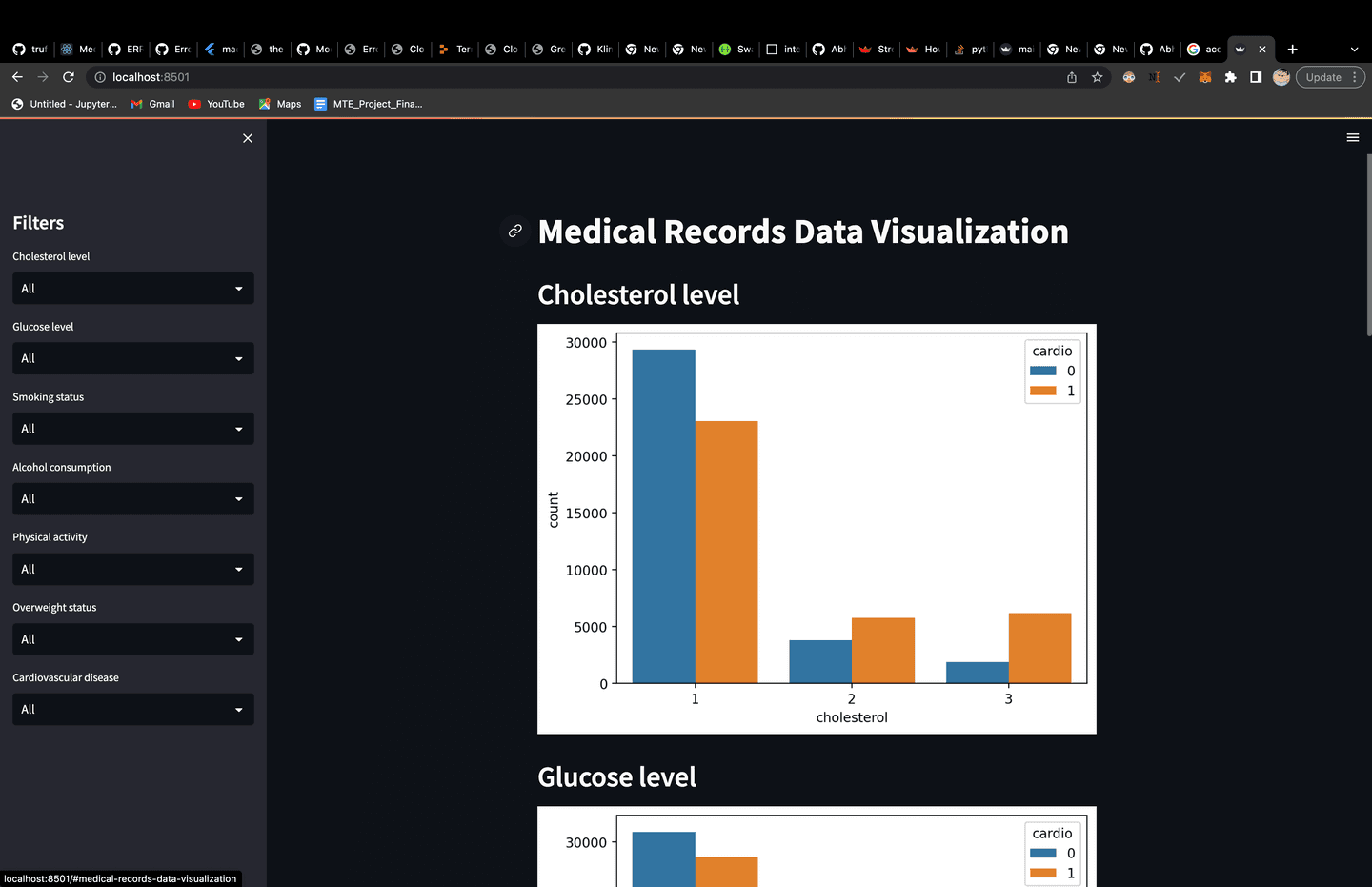Switch to the React 'Mec' tab
Image resolution: width=1372 pixels, height=887 pixels.
77,49
